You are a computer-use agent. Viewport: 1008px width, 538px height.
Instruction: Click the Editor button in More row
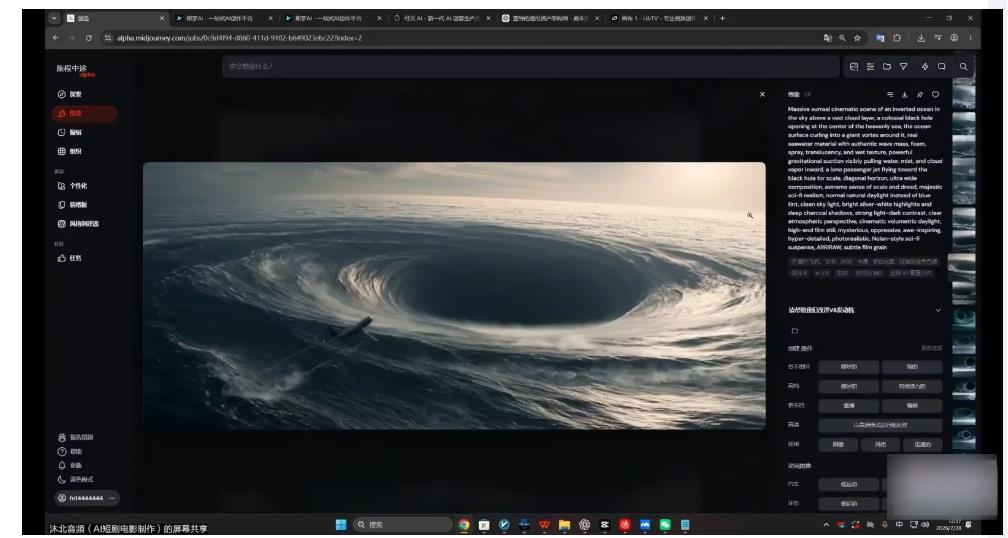tap(912, 406)
